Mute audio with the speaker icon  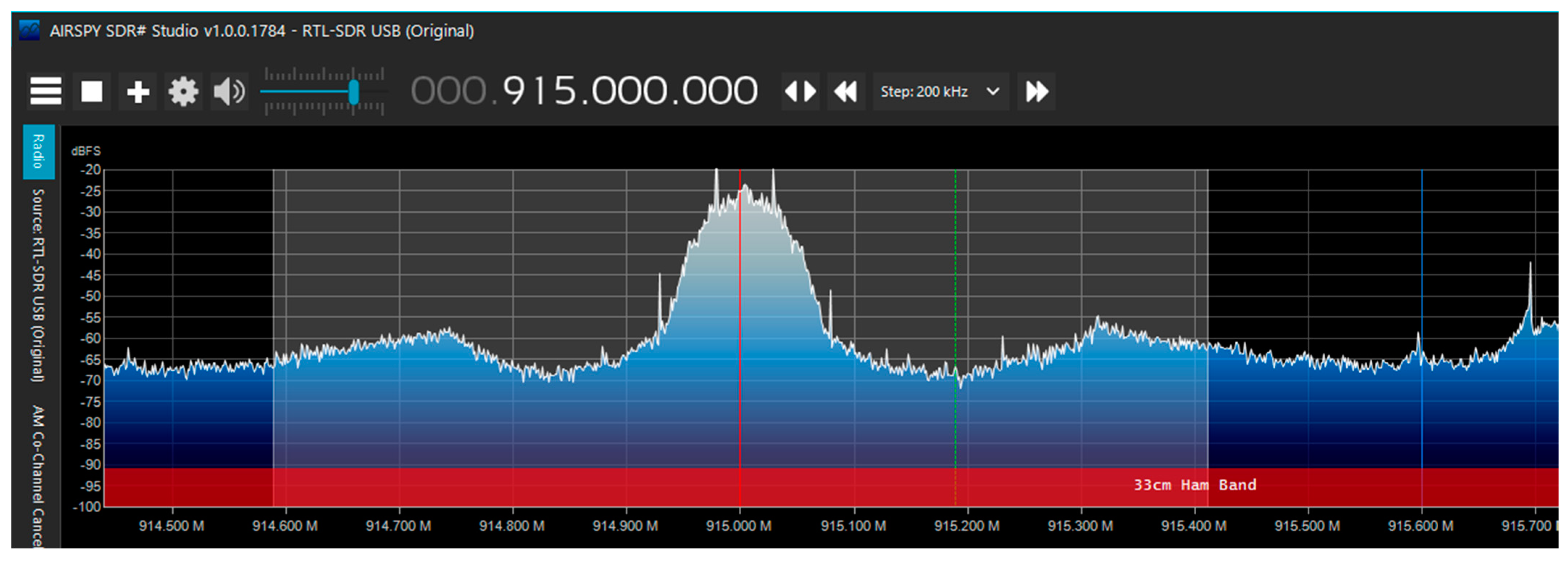(x=229, y=91)
